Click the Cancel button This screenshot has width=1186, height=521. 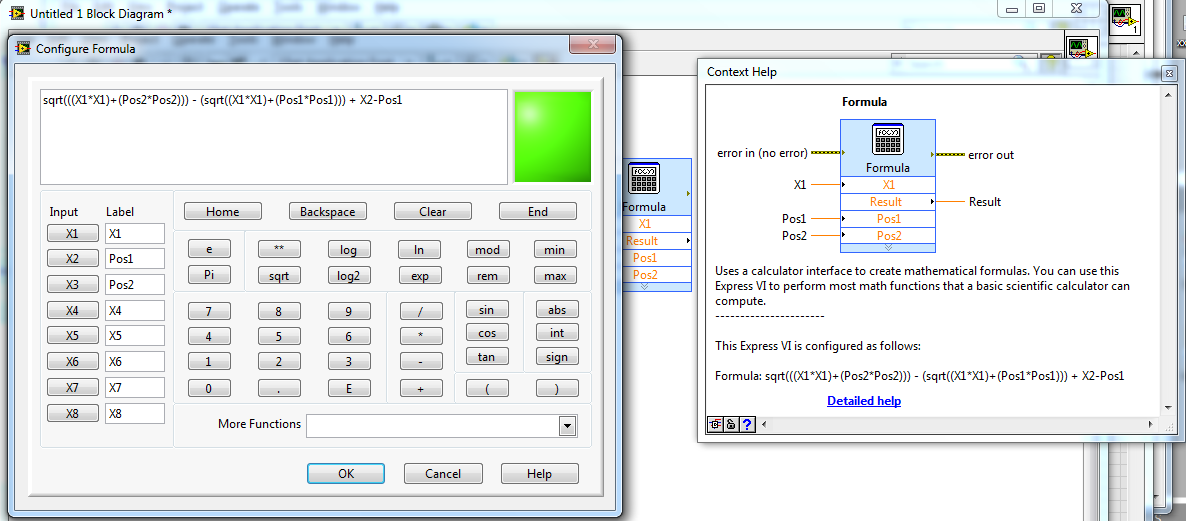pyautogui.click(x=442, y=473)
